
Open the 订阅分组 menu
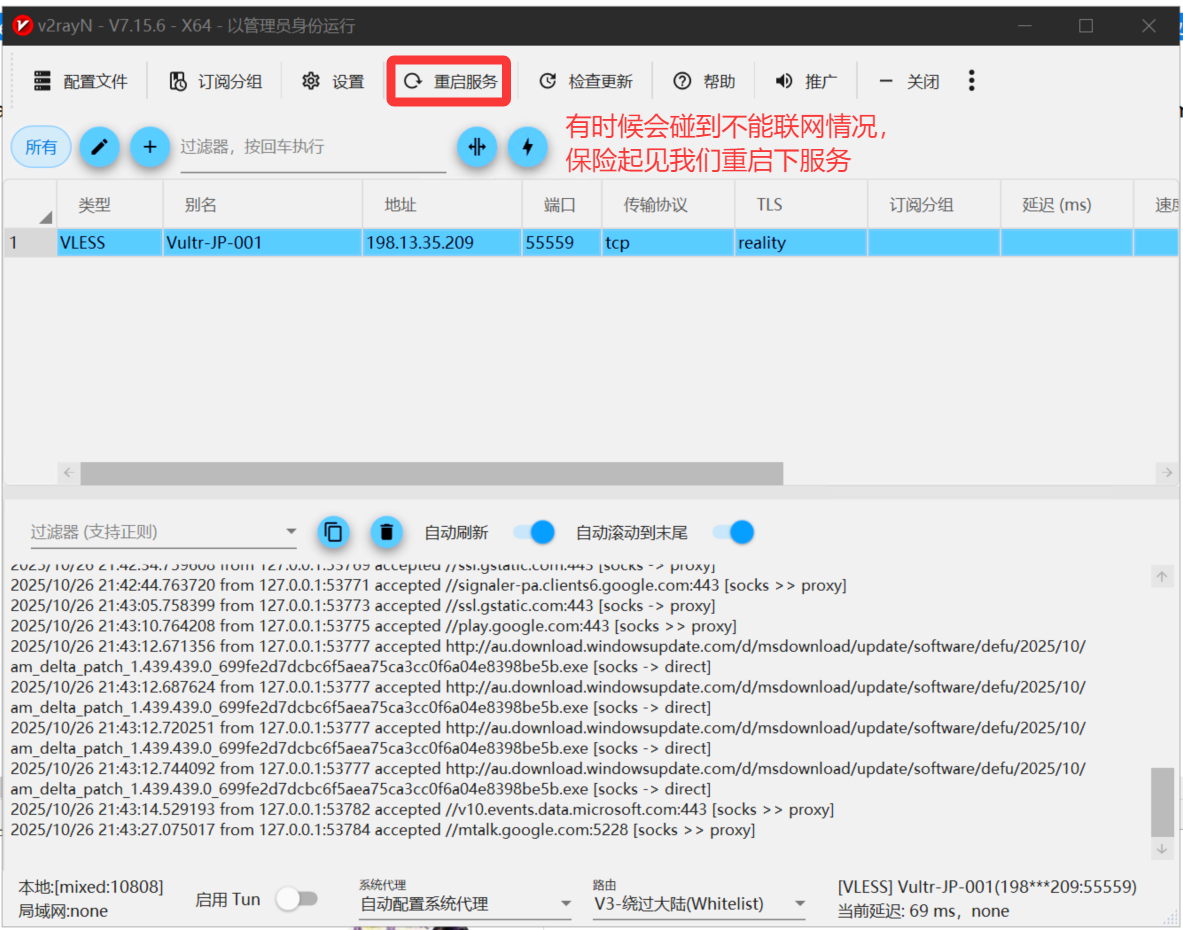215,81
